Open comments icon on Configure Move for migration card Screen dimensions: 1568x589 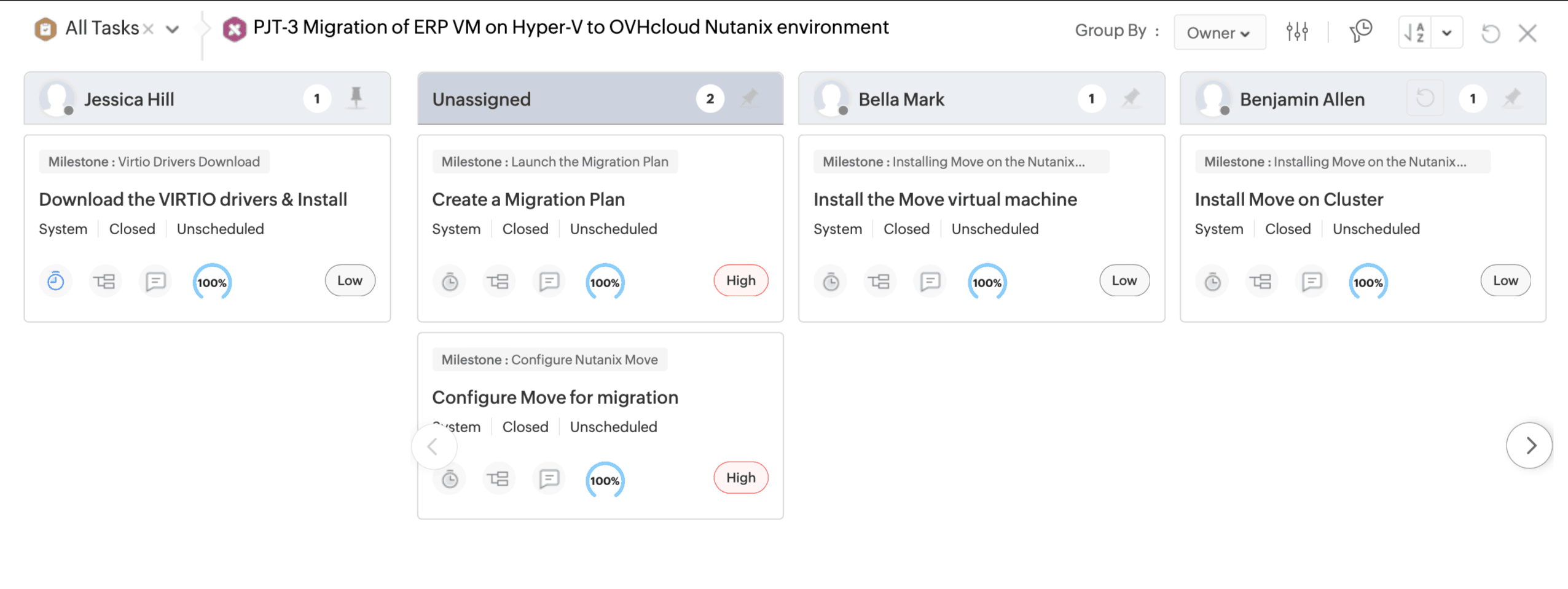(549, 478)
